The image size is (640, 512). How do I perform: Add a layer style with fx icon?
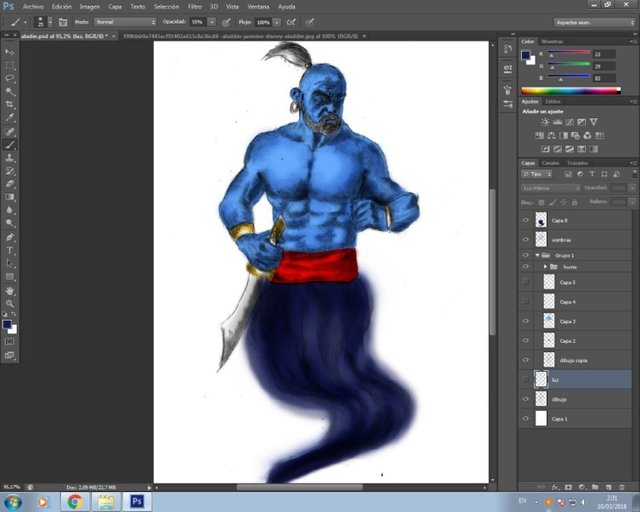click(555, 487)
